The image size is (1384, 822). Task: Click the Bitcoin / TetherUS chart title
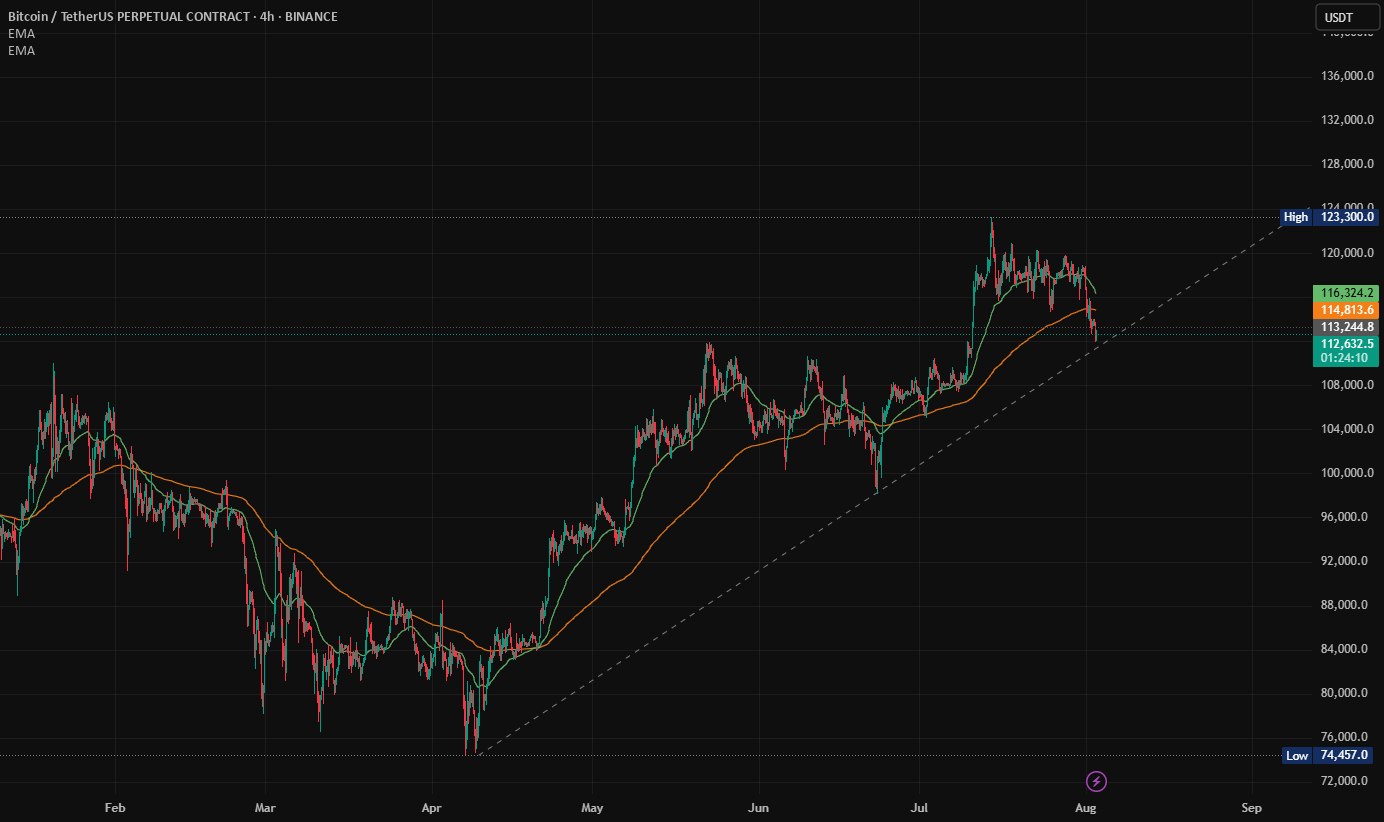pos(172,16)
